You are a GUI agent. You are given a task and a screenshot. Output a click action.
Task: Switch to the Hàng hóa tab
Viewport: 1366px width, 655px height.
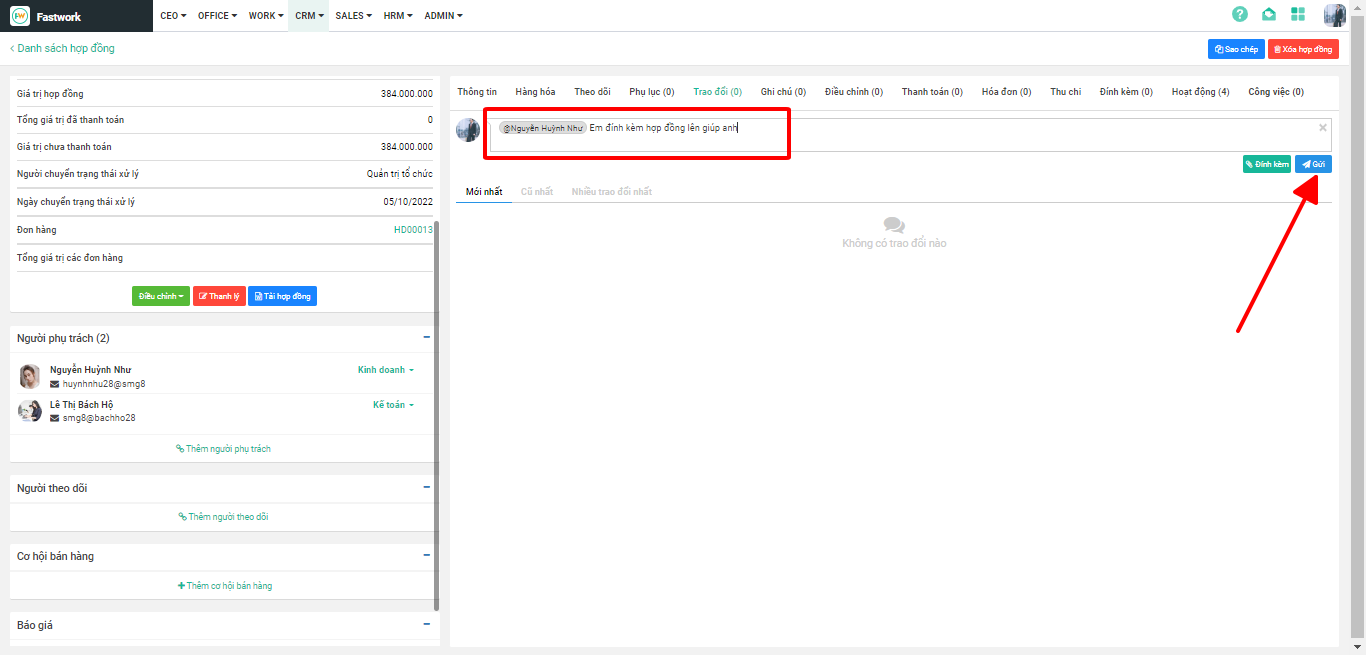535,92
